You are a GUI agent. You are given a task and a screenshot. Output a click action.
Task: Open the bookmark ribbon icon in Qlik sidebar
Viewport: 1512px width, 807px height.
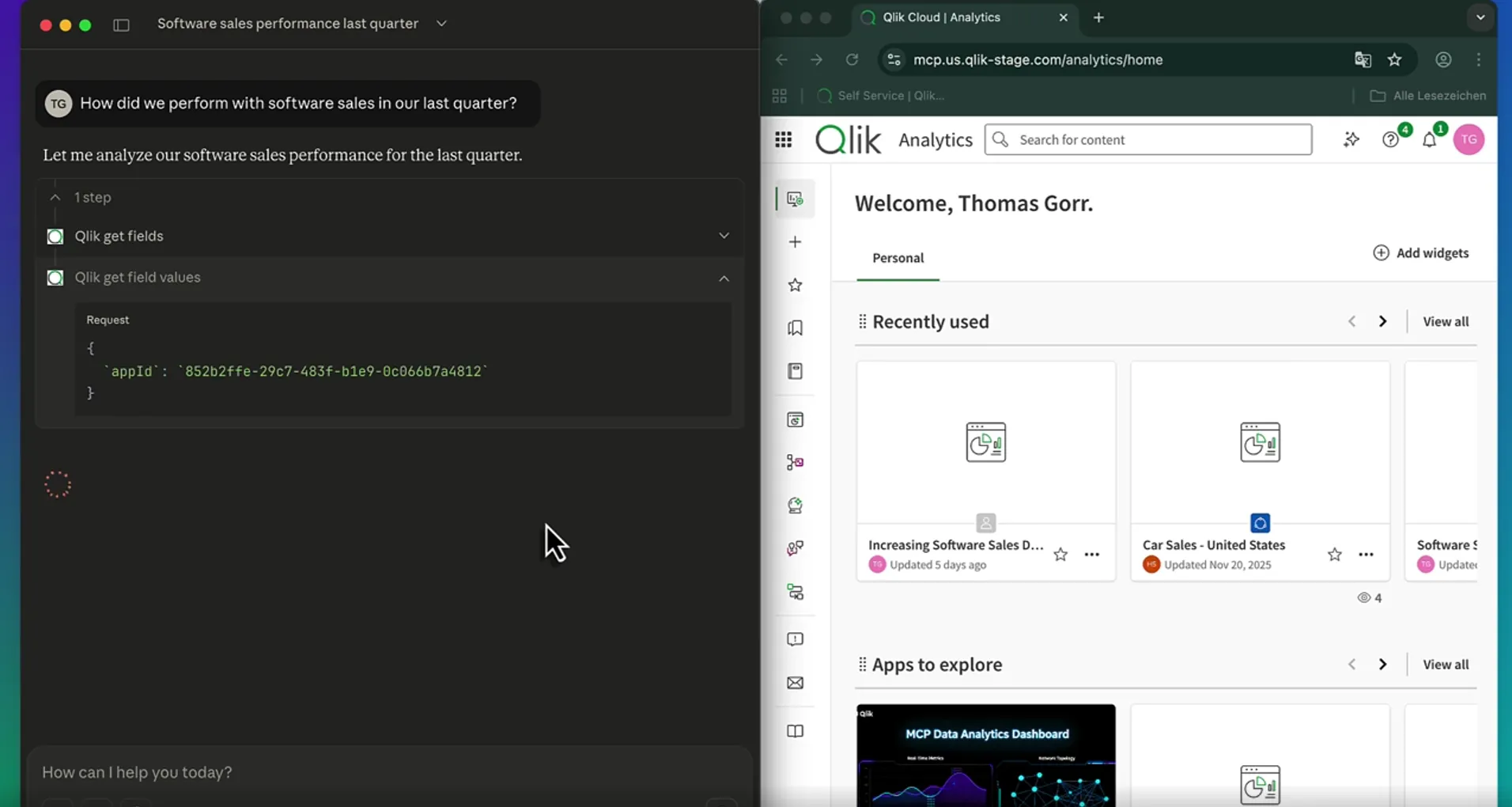click(x=796, y=328)
